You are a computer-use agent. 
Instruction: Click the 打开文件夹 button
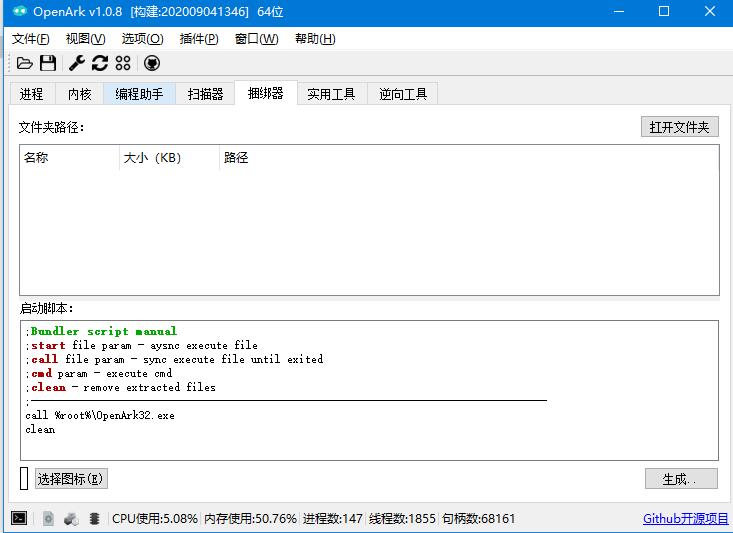coord(679,127)
